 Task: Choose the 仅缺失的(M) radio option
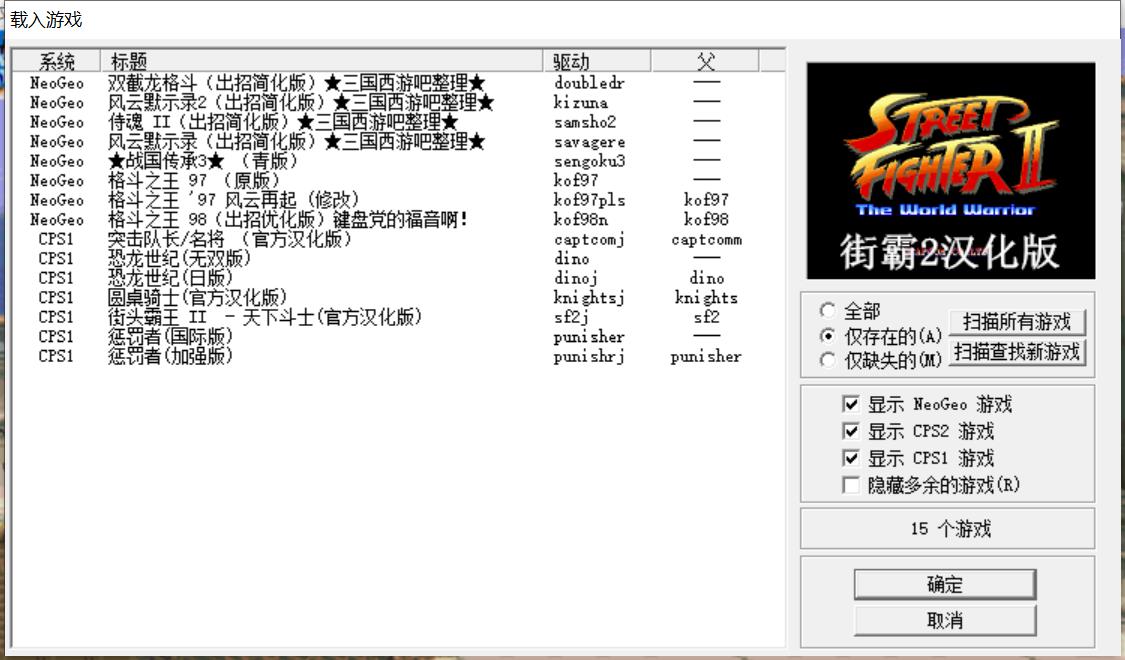point(827,361)
